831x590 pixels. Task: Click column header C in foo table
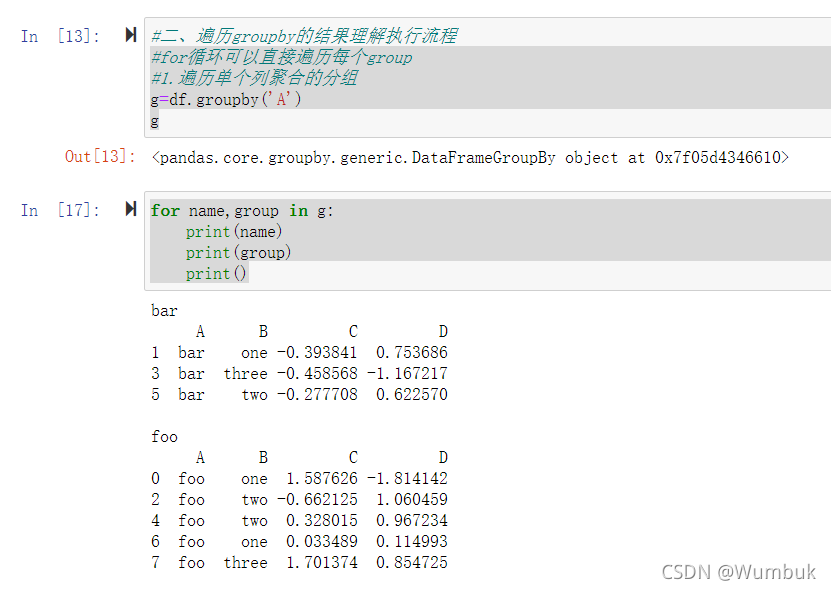(x=353, y=457)
